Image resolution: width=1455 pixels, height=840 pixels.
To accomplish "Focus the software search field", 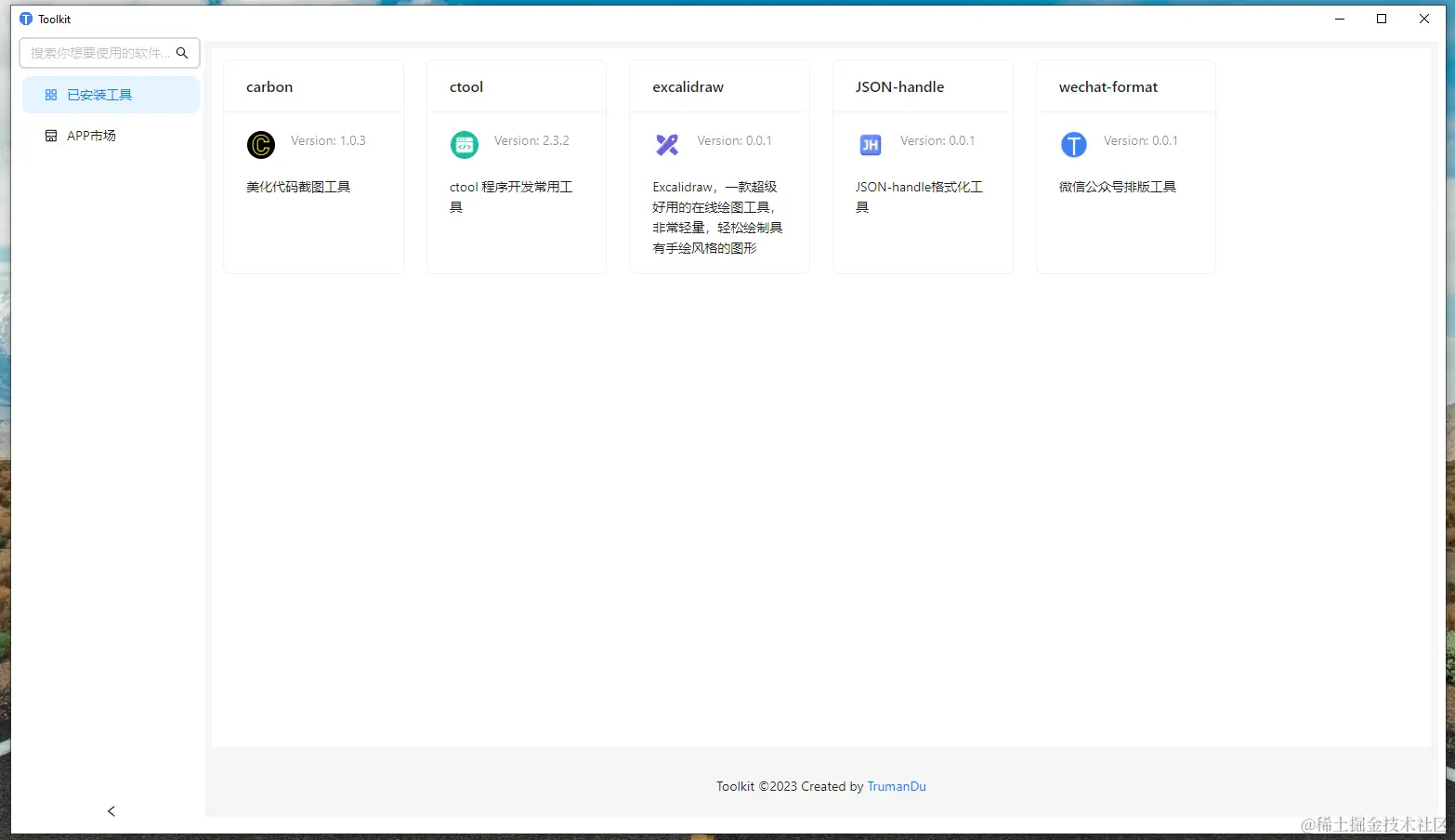I will tap(110, 53).
